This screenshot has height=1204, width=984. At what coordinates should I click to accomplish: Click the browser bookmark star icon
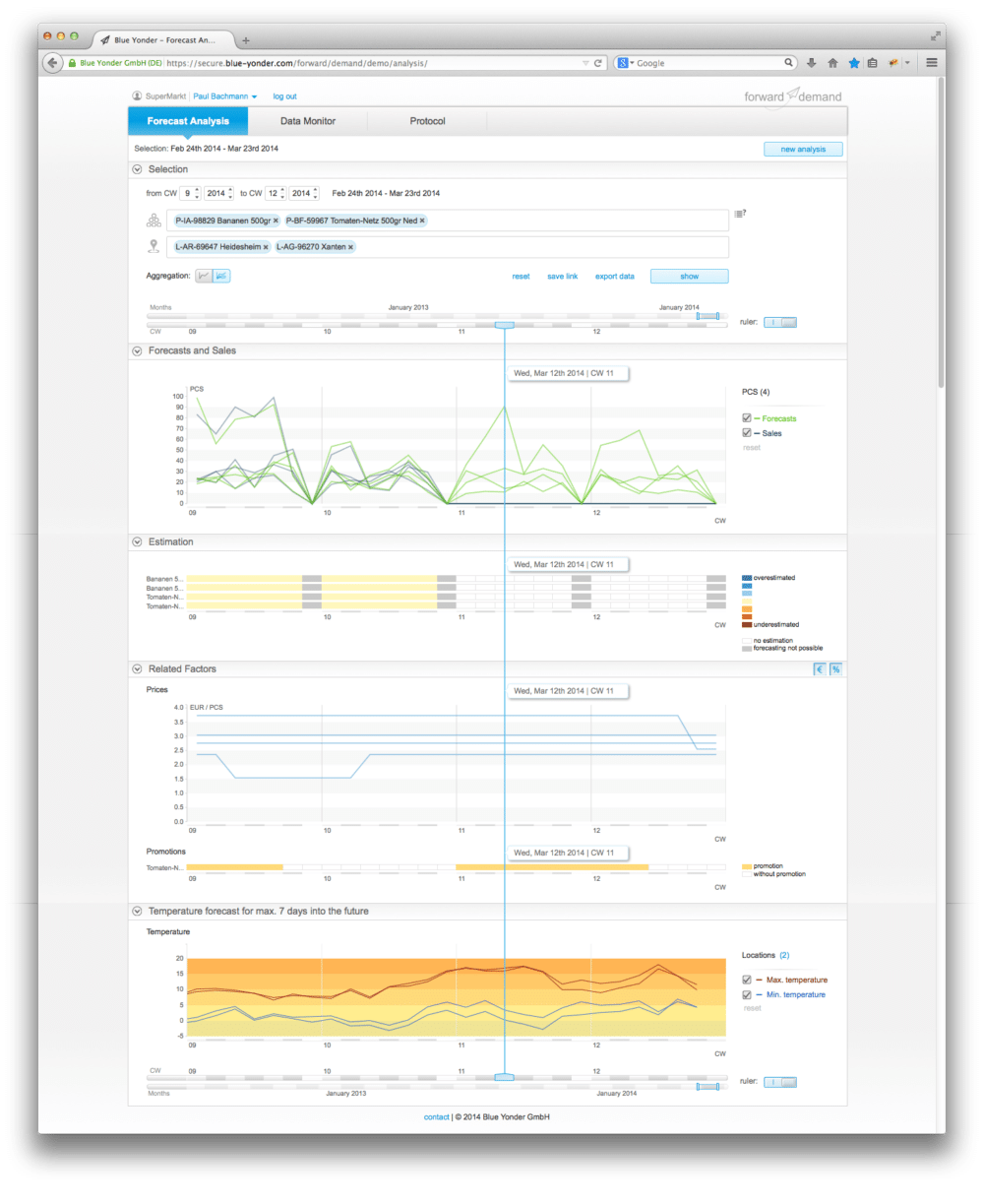coord(853,63)
